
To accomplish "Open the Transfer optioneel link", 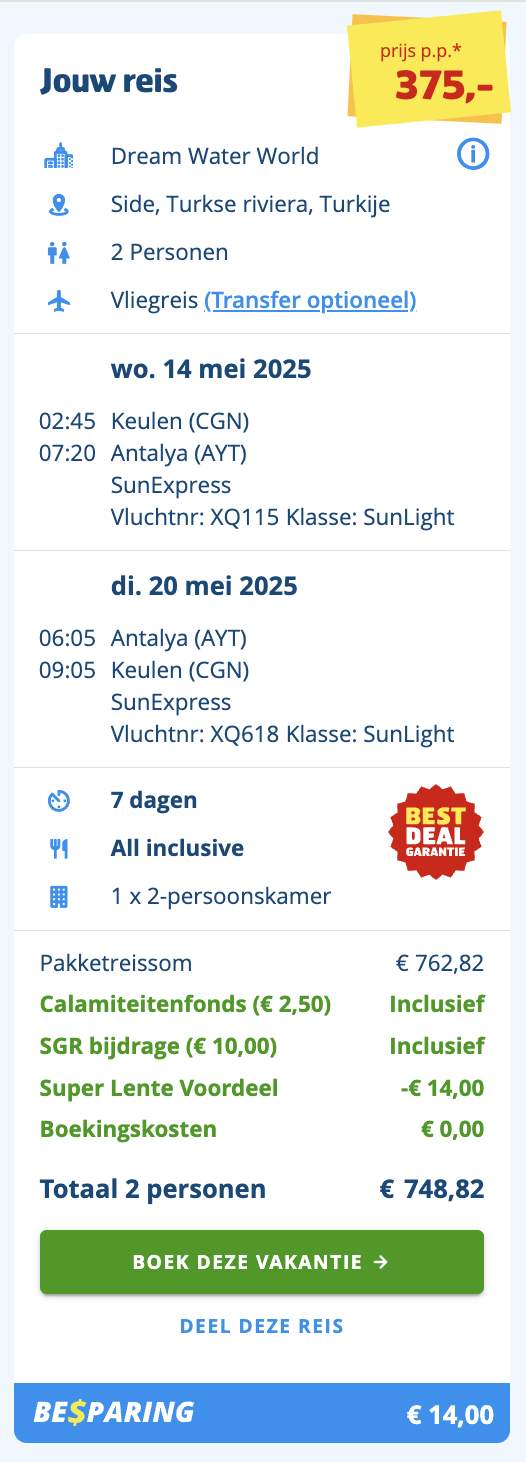I will [x=310, y=300].
